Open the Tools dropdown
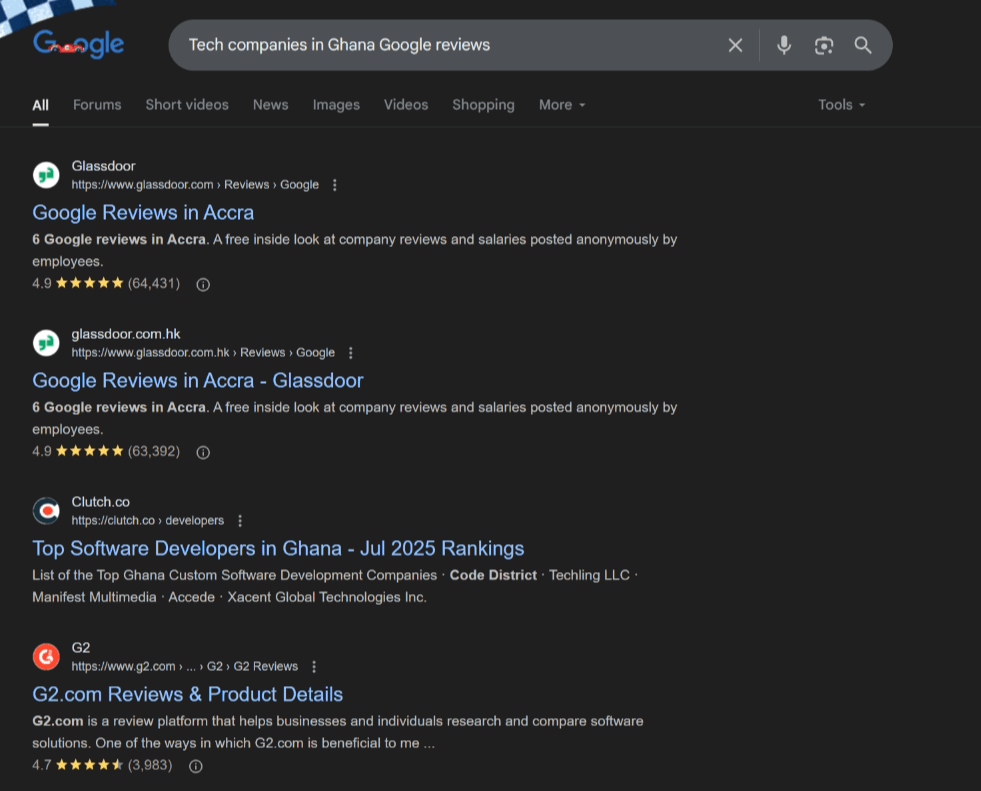The height and width of the screenshot is (791, 981). (841, 105)
